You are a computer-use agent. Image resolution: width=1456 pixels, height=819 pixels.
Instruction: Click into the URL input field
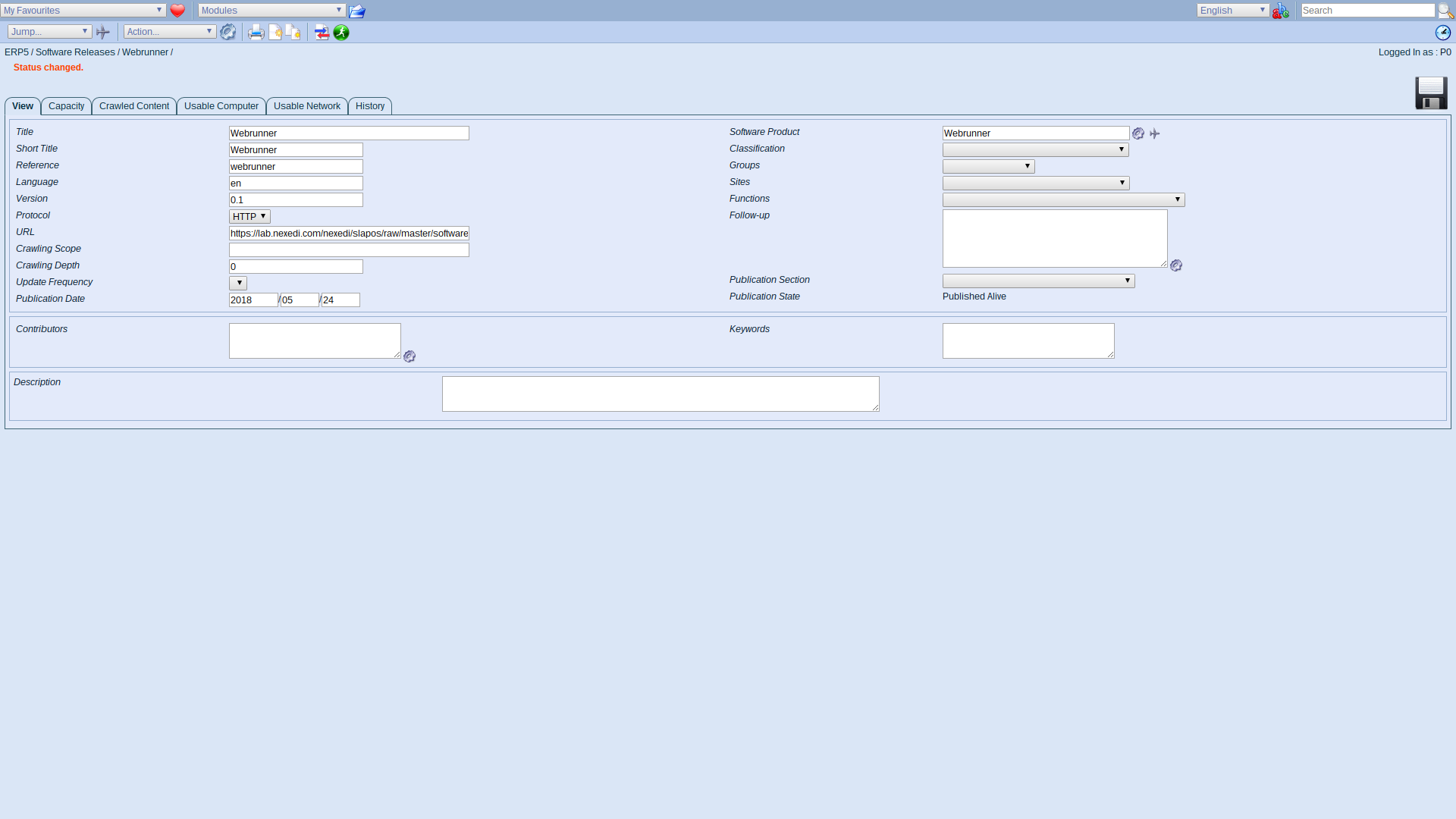coord(349,233)
